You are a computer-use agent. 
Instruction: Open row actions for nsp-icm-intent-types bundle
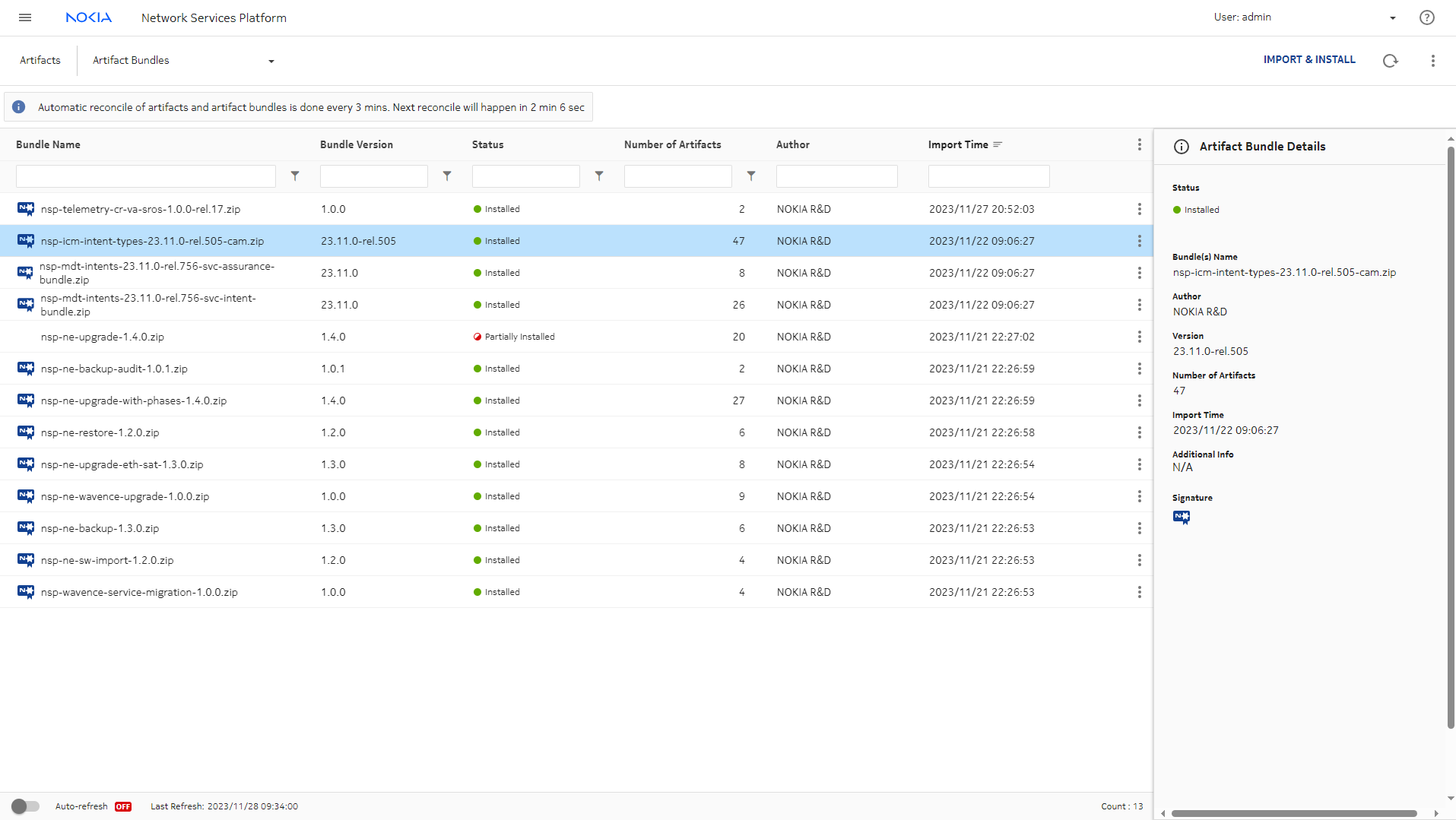pos(1139,241)
